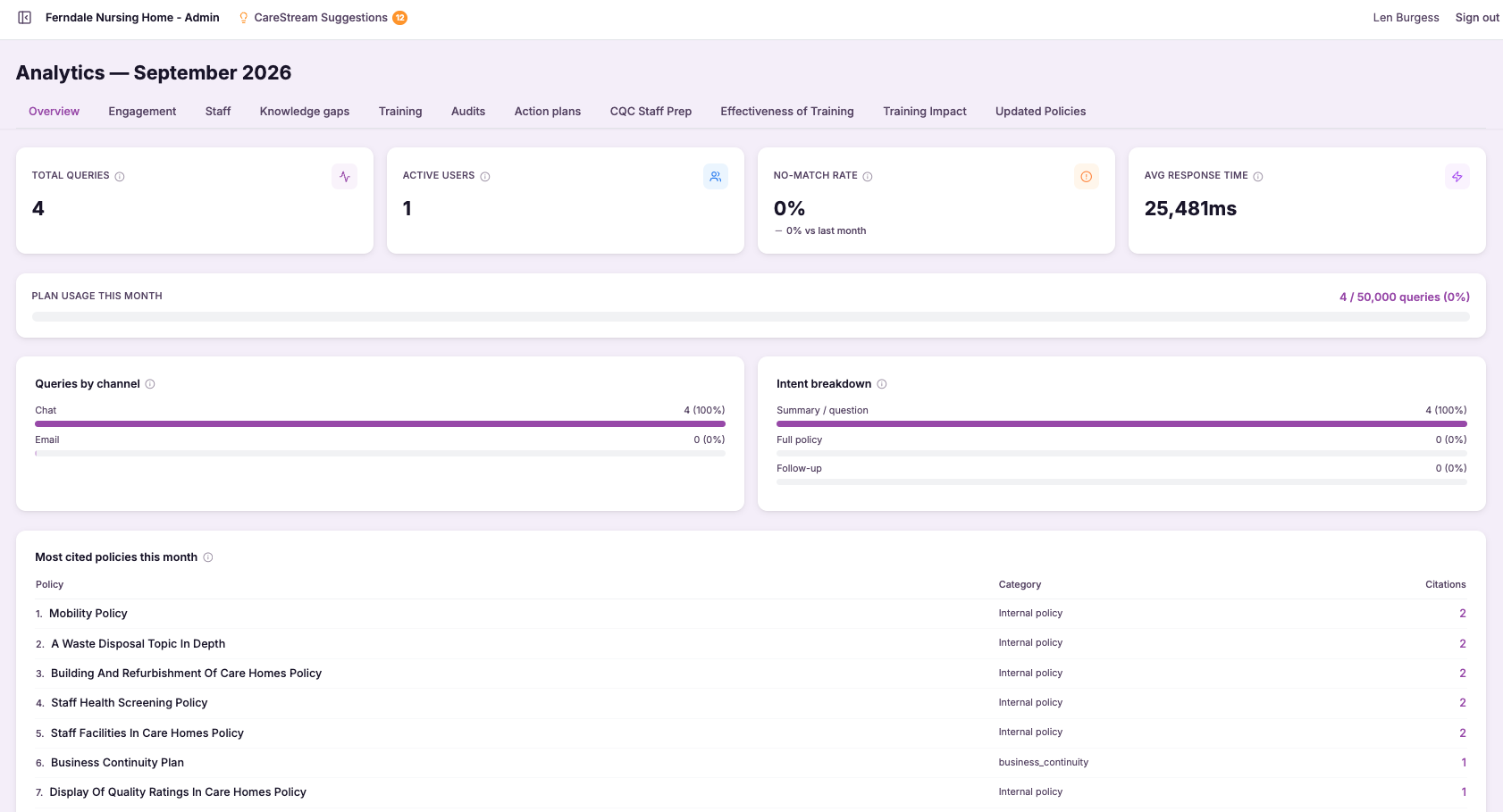Open the Training tab

point(400,112)
